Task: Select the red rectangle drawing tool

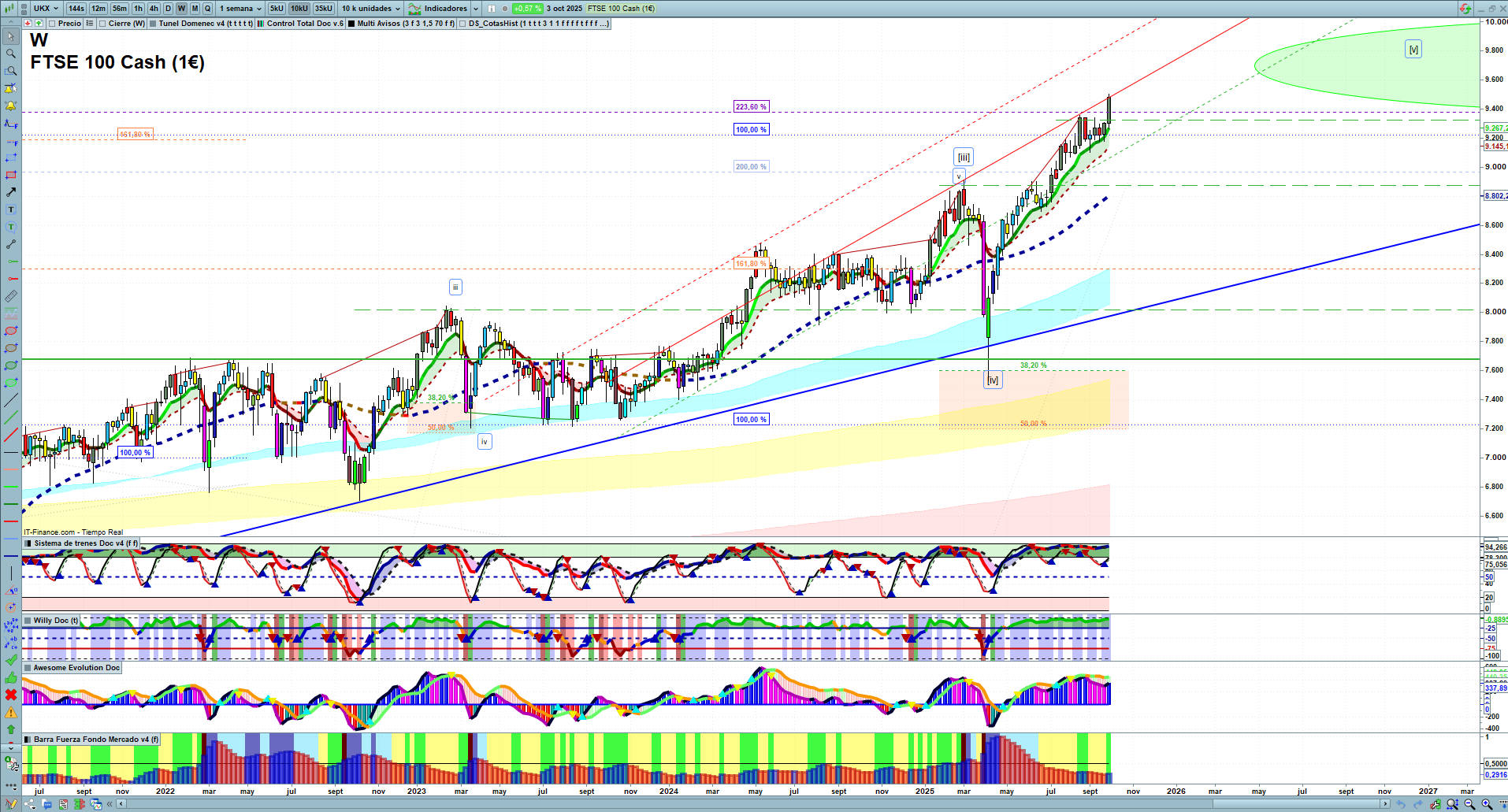Action: (11, 175)
